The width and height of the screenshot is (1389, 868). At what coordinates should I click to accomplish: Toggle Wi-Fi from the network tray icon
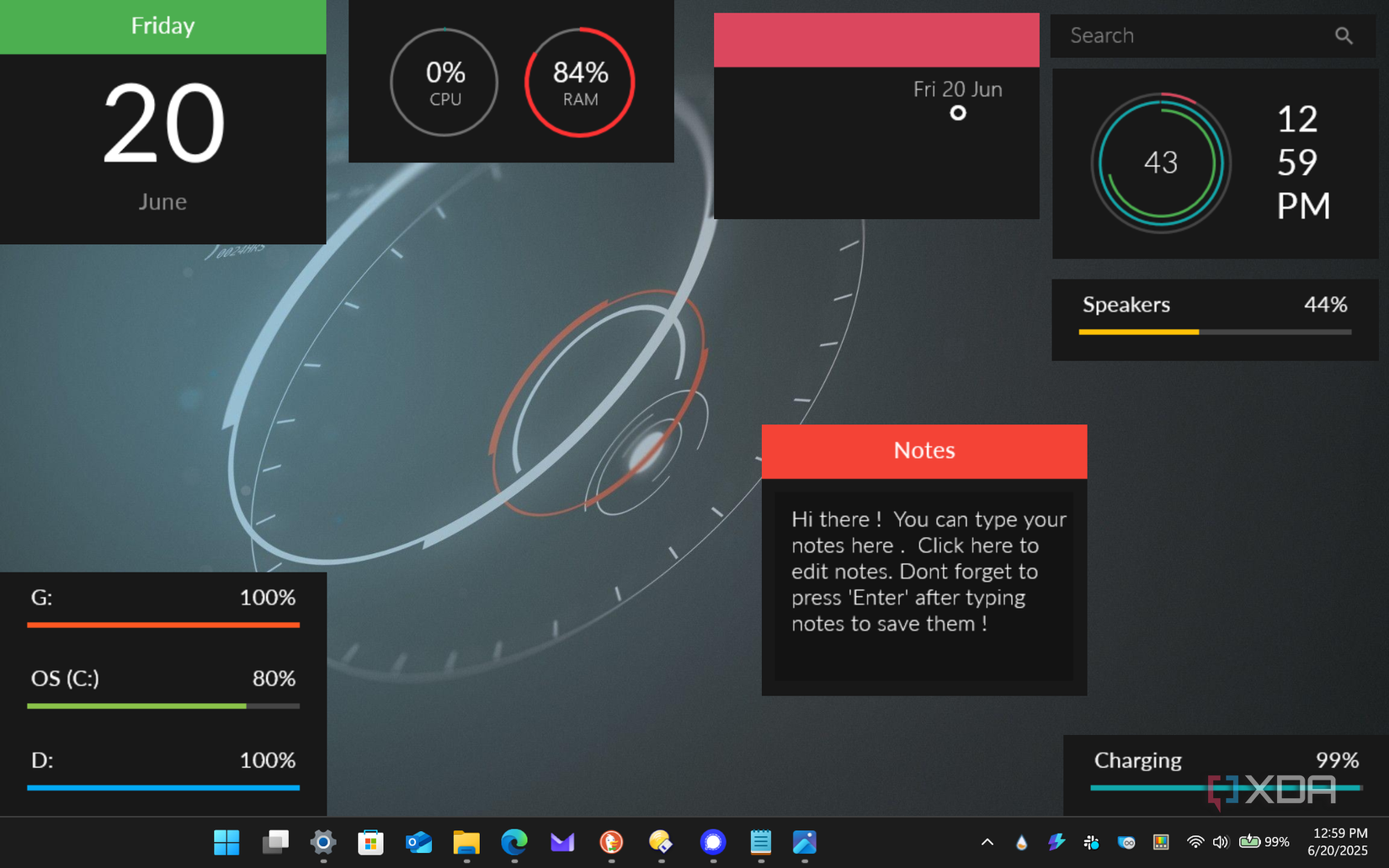tap(1195, 842)
